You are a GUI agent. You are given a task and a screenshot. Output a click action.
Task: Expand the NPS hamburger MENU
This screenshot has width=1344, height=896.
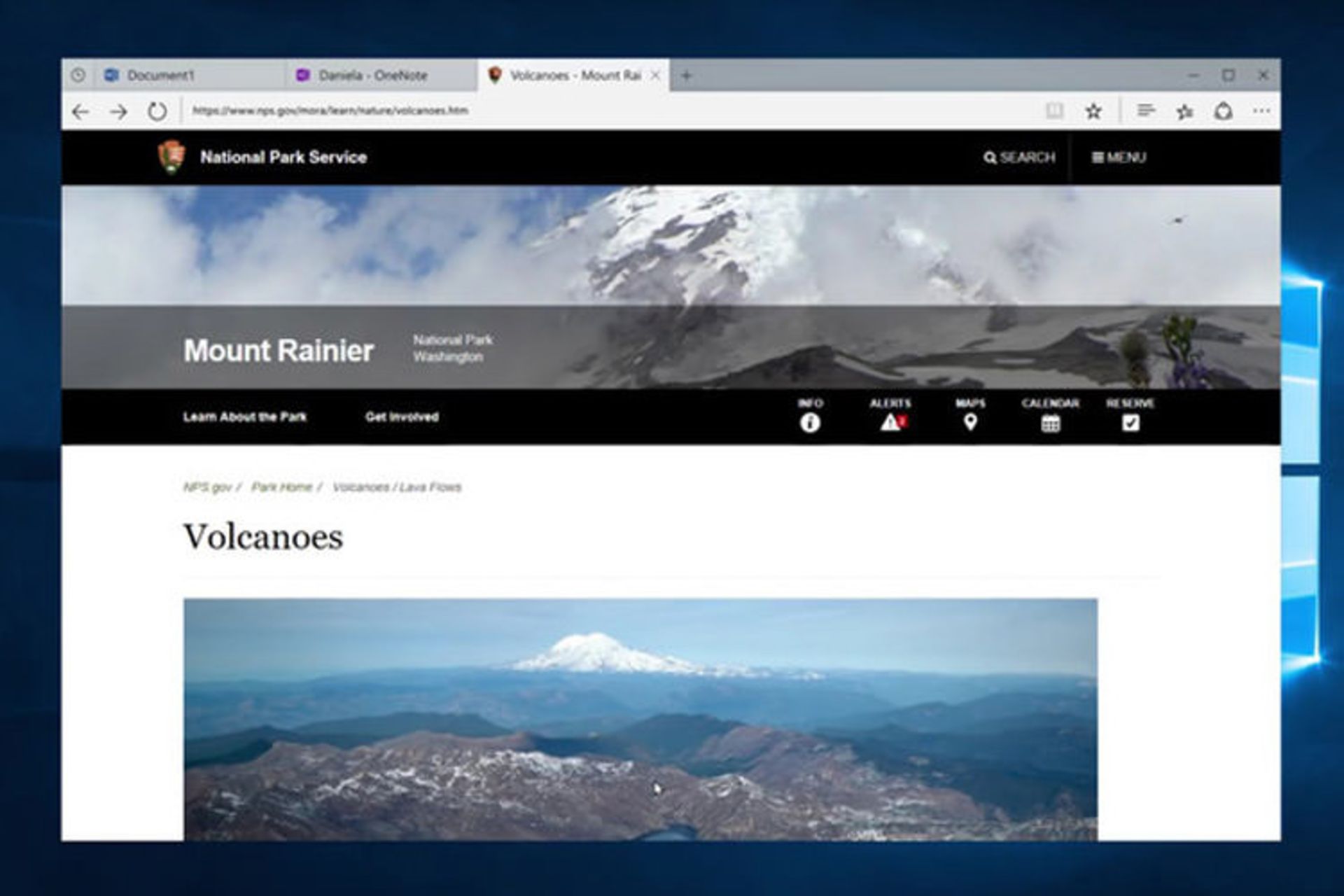pos(1119,157)
